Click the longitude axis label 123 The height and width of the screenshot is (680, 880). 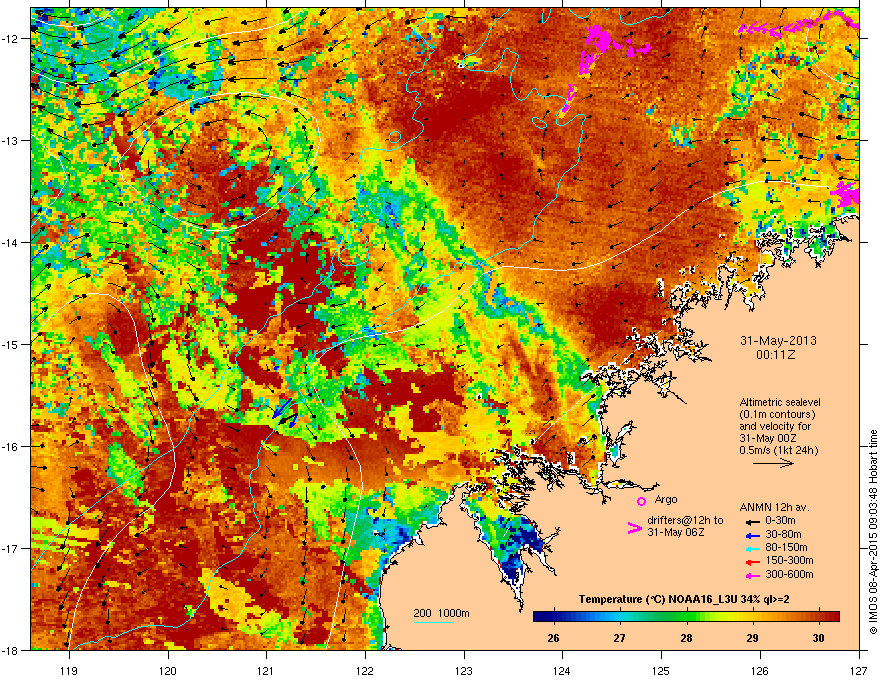click(x=464, y=670)
